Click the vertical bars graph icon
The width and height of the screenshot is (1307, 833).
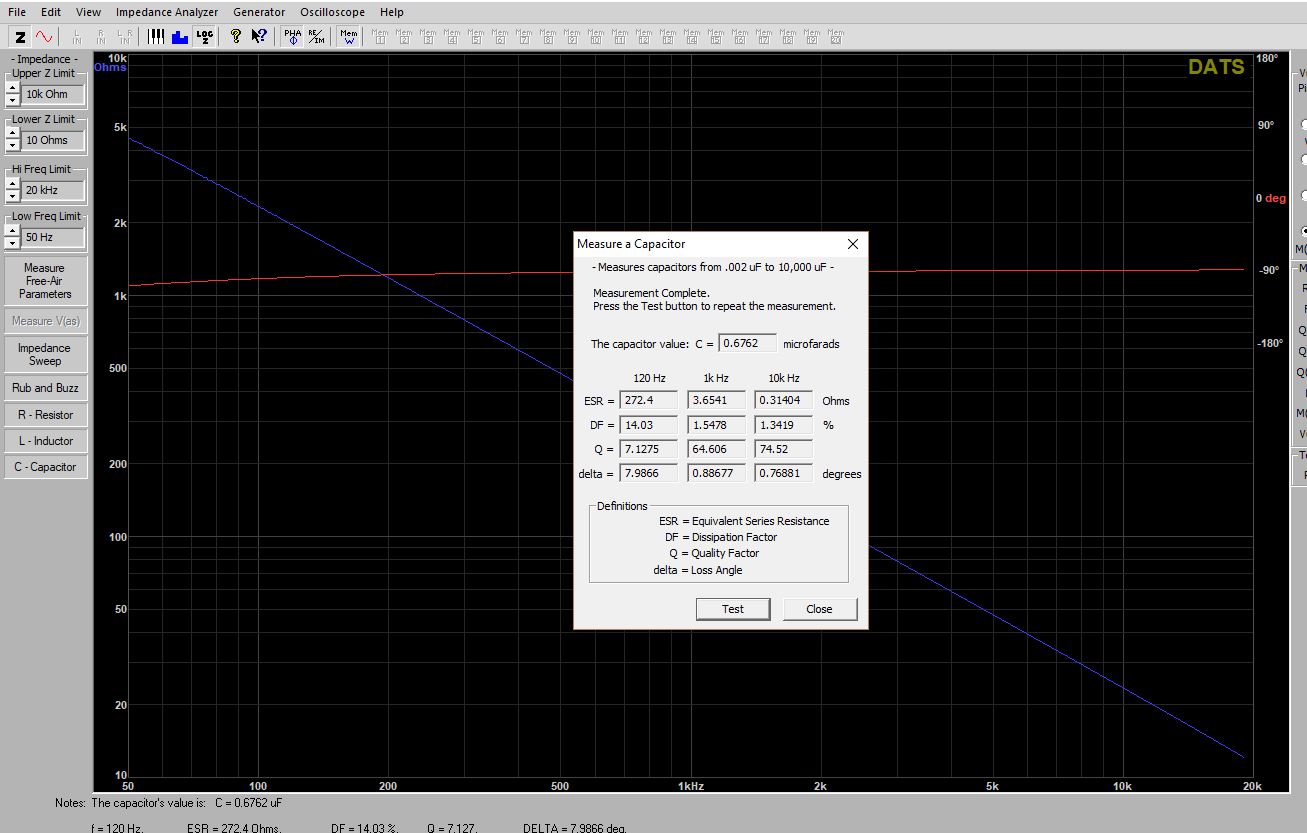click(x=156, y=36)
